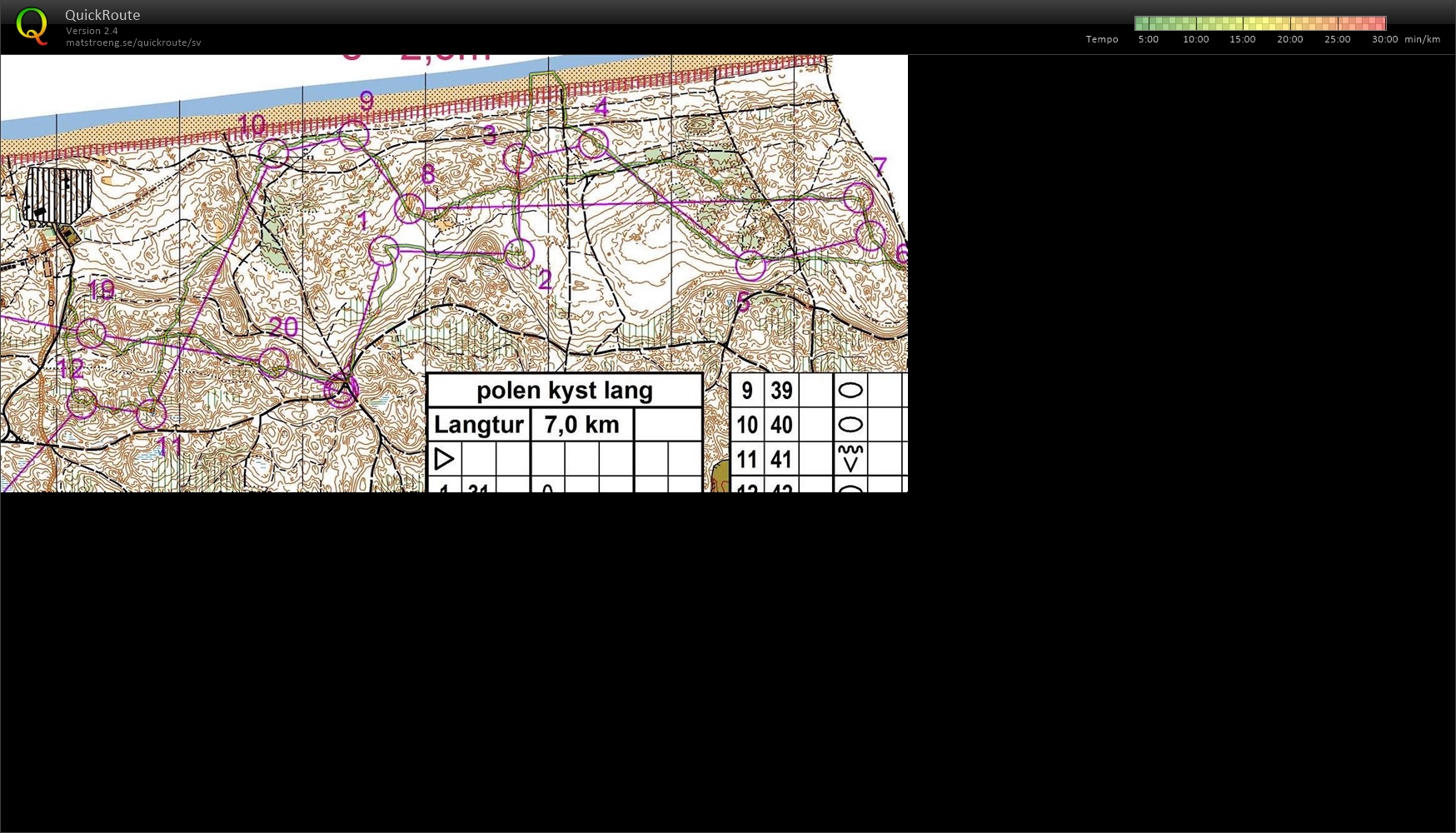The width and height of the screenshot is (1456, 833).
Task: Click the QuickRoute Q logo icon
Action: point(32,26)
